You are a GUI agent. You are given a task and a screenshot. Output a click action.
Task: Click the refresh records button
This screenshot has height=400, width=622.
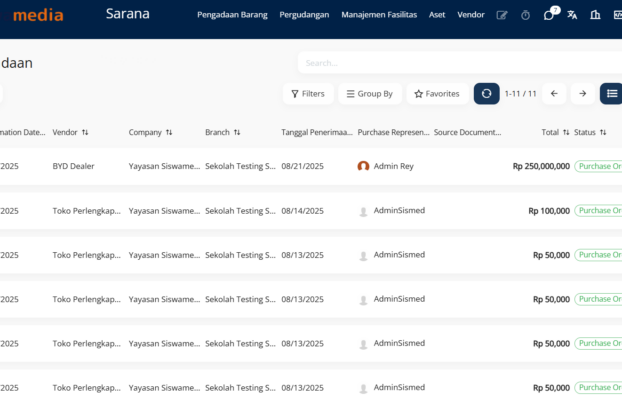(x=486, y=94)
